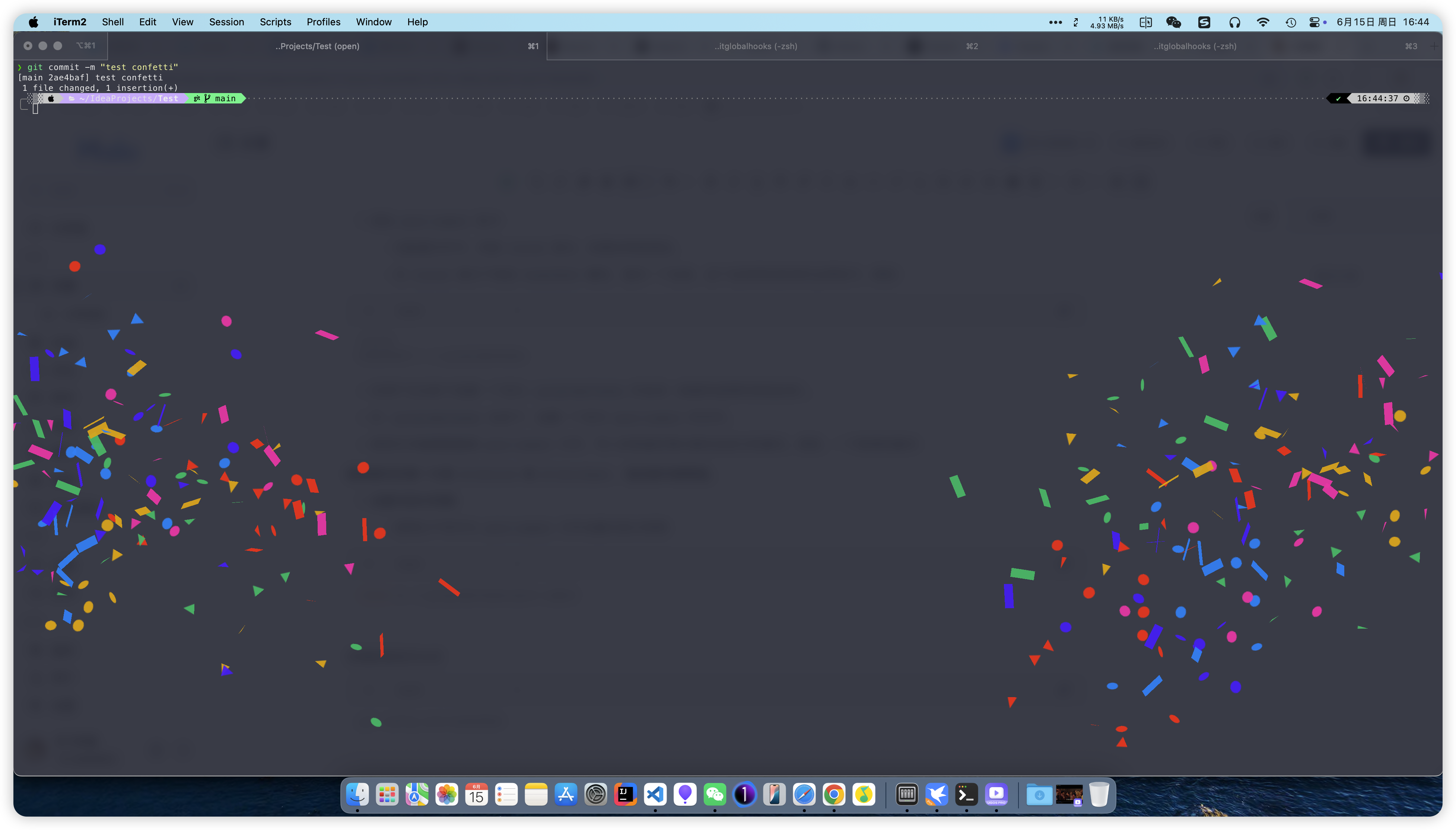Click the date and time in menu bar

pos(1382,22)
